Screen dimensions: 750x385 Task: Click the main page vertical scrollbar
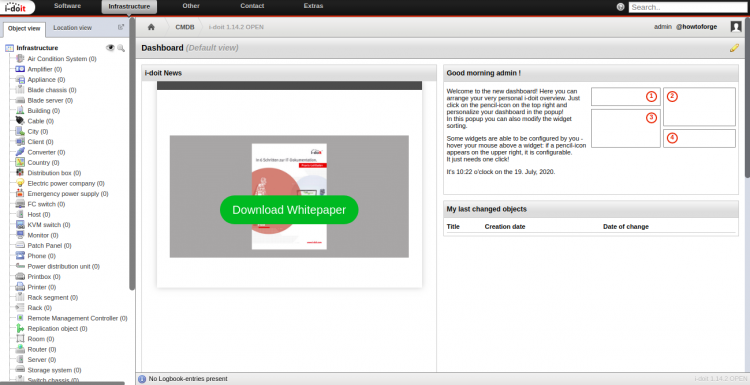pos(747,98)
